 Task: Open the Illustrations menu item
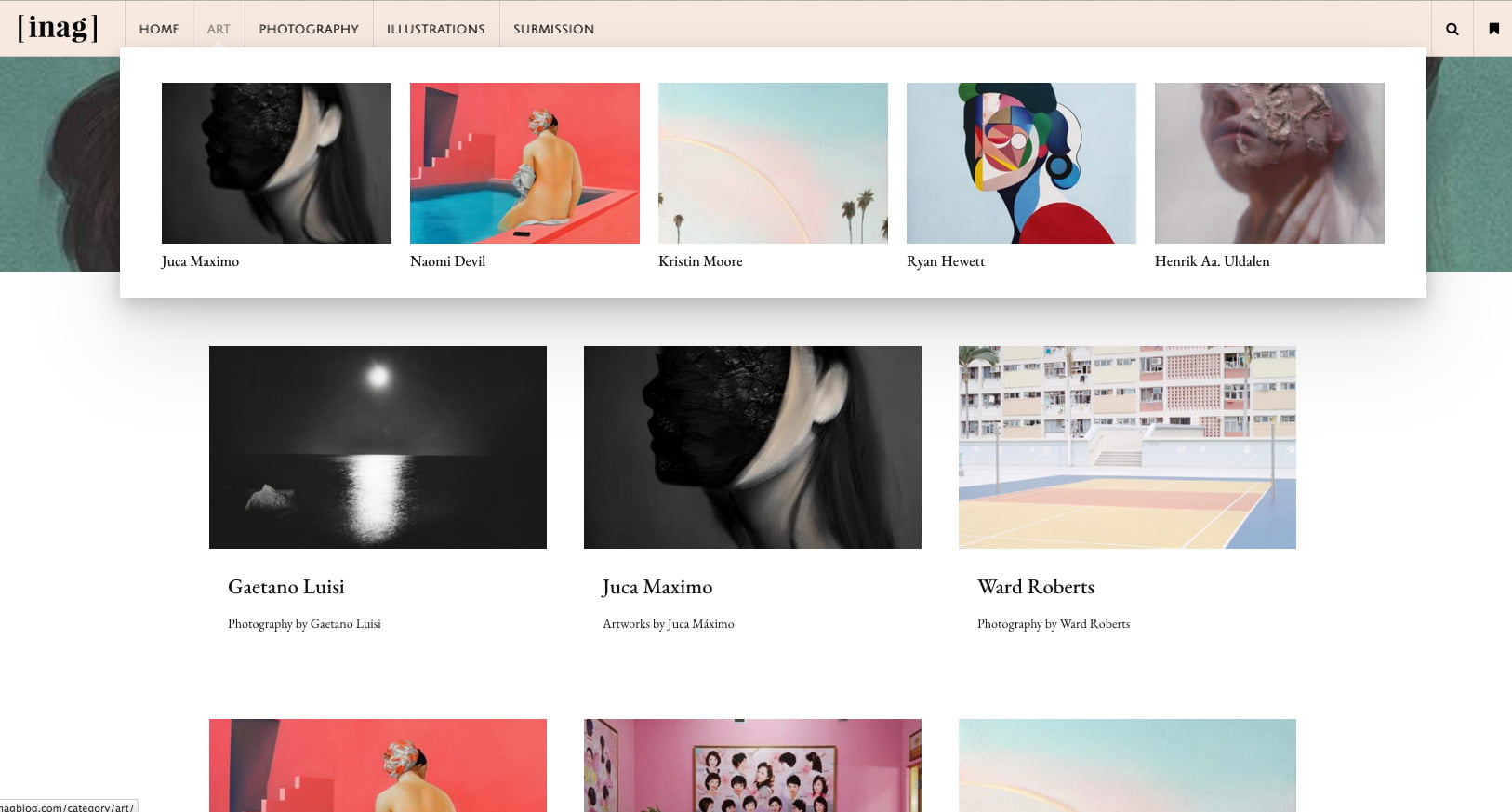coord(435,29)
